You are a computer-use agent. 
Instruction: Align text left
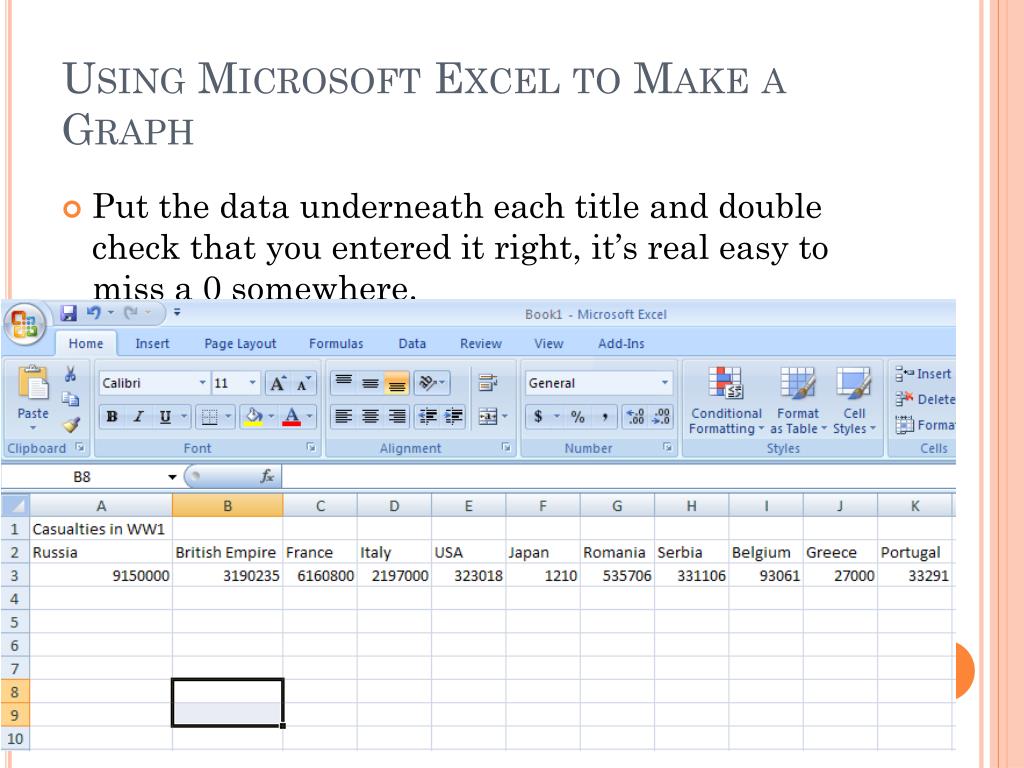click(x=344, y=416)
